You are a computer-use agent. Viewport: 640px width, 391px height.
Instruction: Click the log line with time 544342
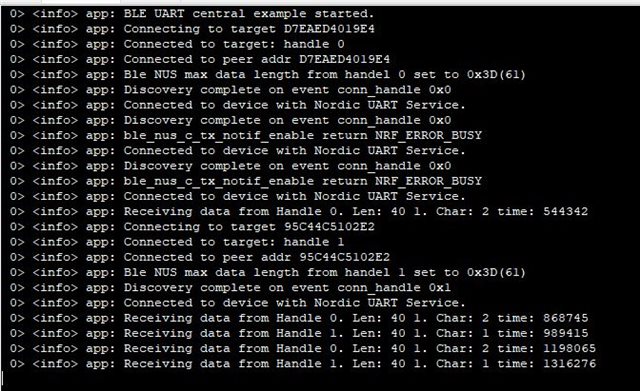pos(298,211)
